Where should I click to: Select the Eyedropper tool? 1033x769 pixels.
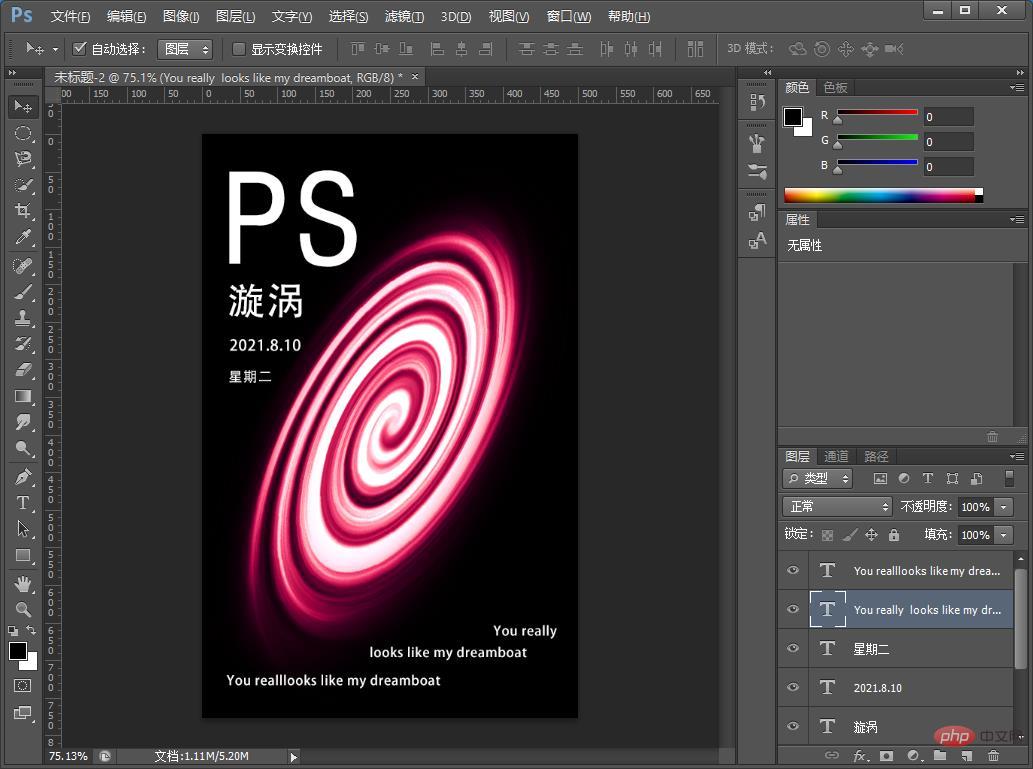tap(23, 237)
